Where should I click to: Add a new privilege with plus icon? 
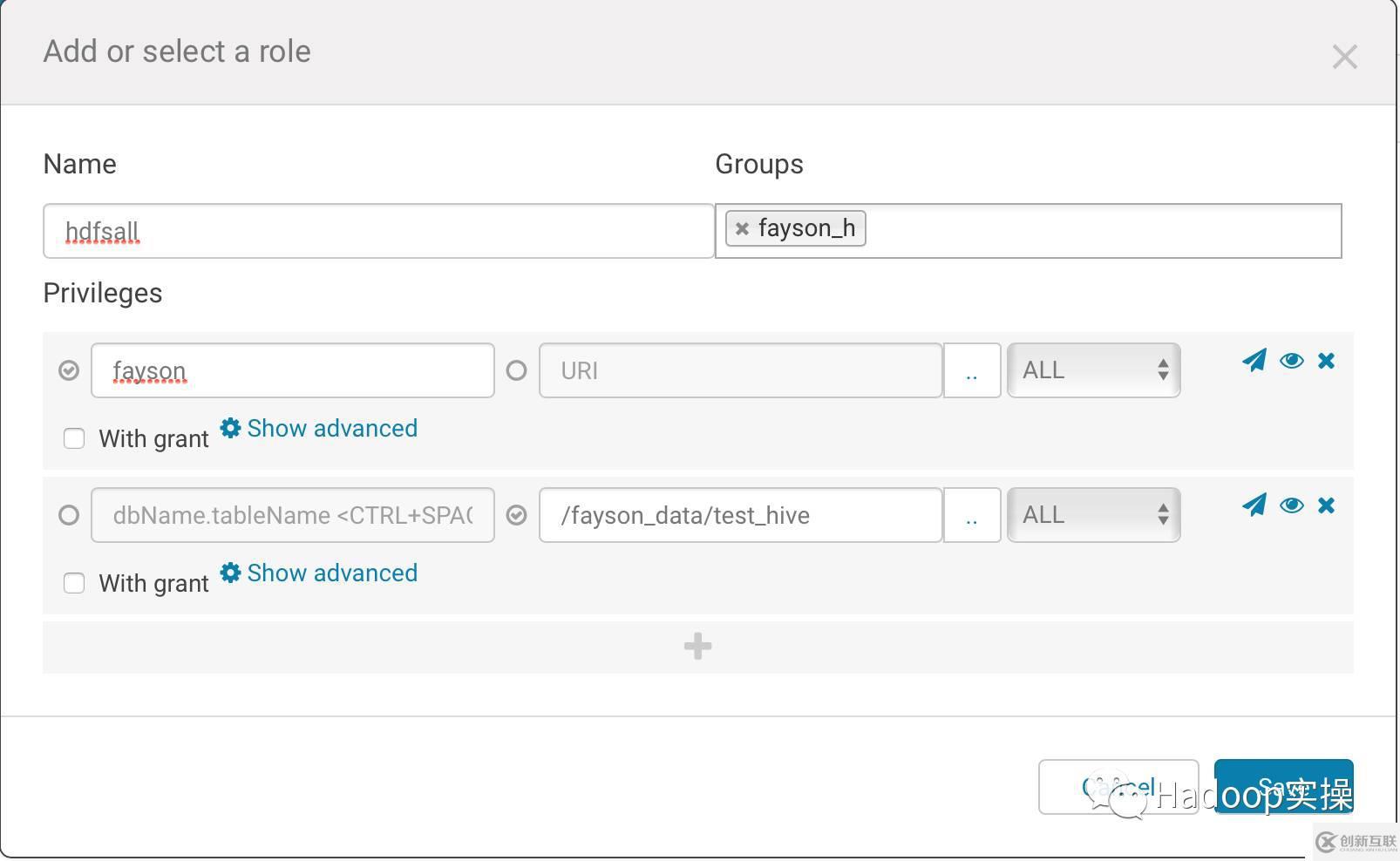point(697,647)
